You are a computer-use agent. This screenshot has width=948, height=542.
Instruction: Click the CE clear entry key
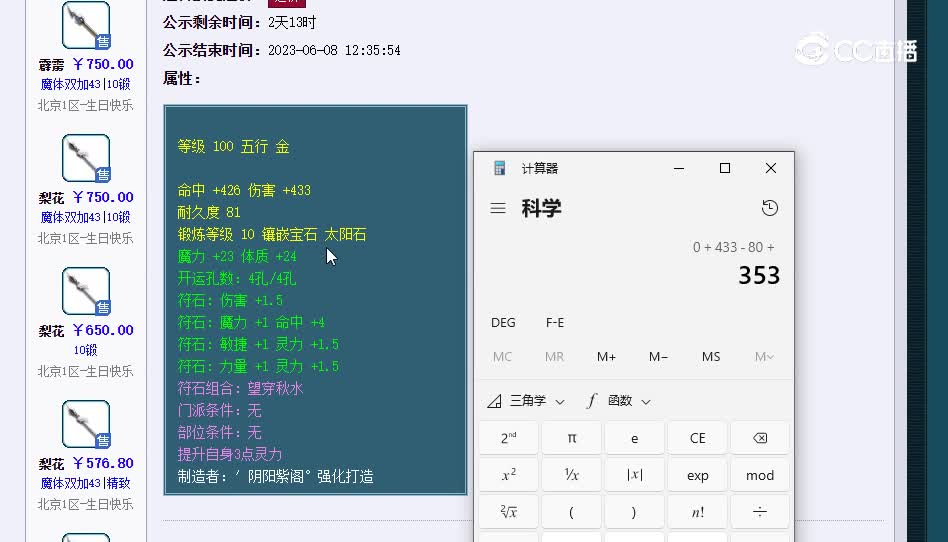(697, 438)
